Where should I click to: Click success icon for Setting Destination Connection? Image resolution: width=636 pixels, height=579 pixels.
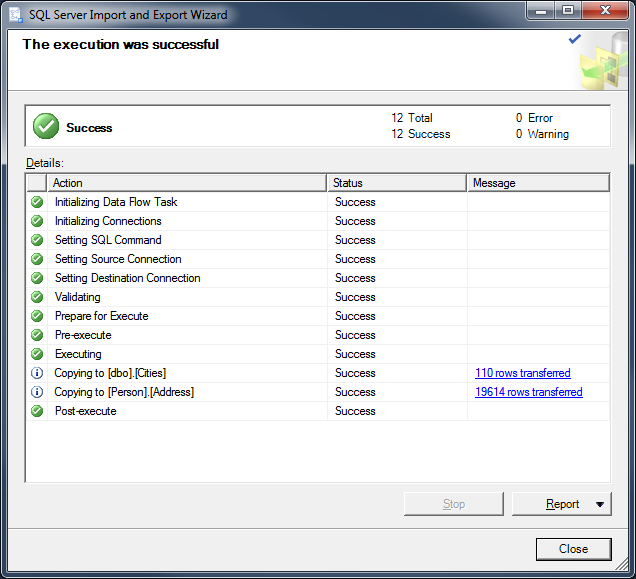click(37, 278)
